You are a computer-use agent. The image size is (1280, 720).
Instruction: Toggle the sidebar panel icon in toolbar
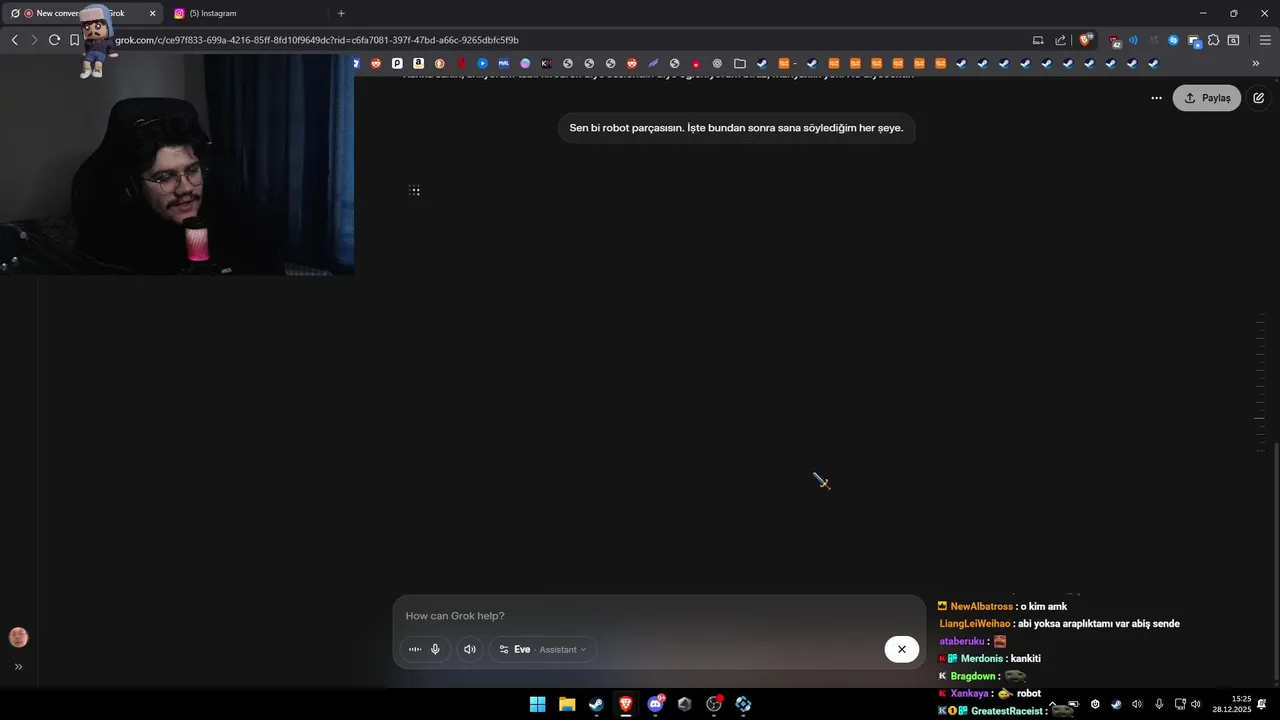pyautogui.click(x=1234, y=40)
